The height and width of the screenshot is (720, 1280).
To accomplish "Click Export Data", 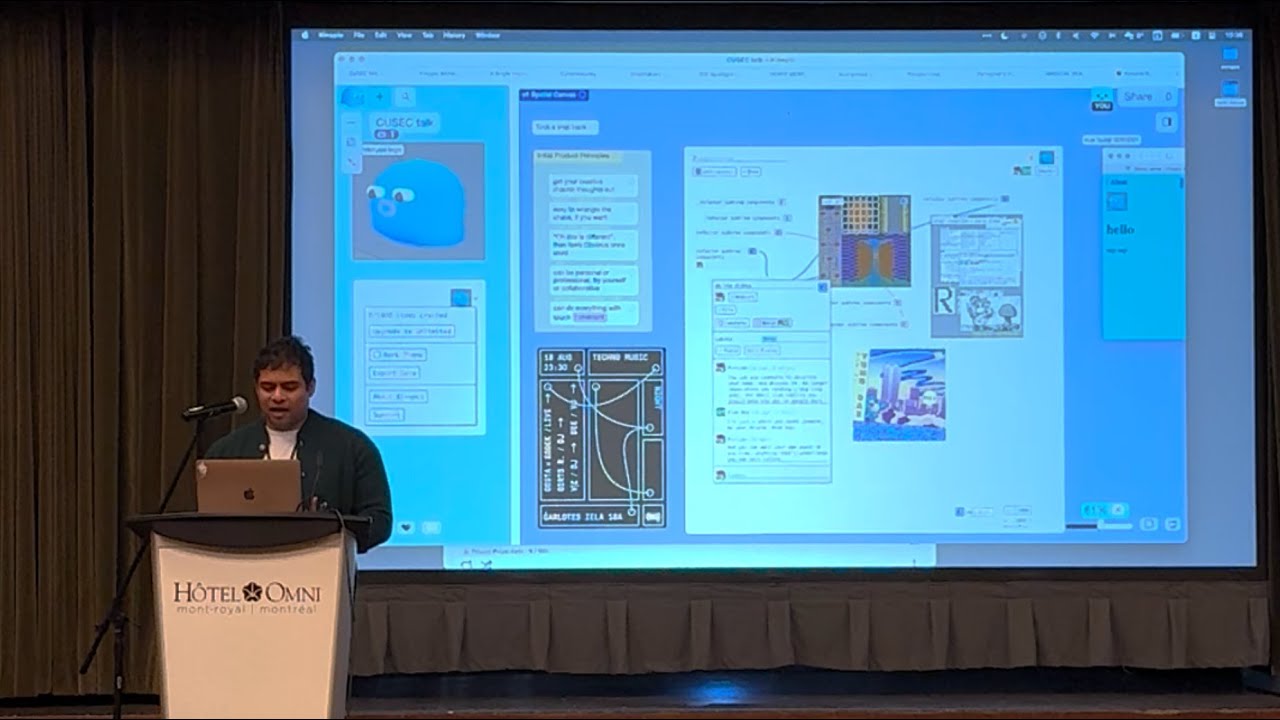I will [x=394, y=373].
